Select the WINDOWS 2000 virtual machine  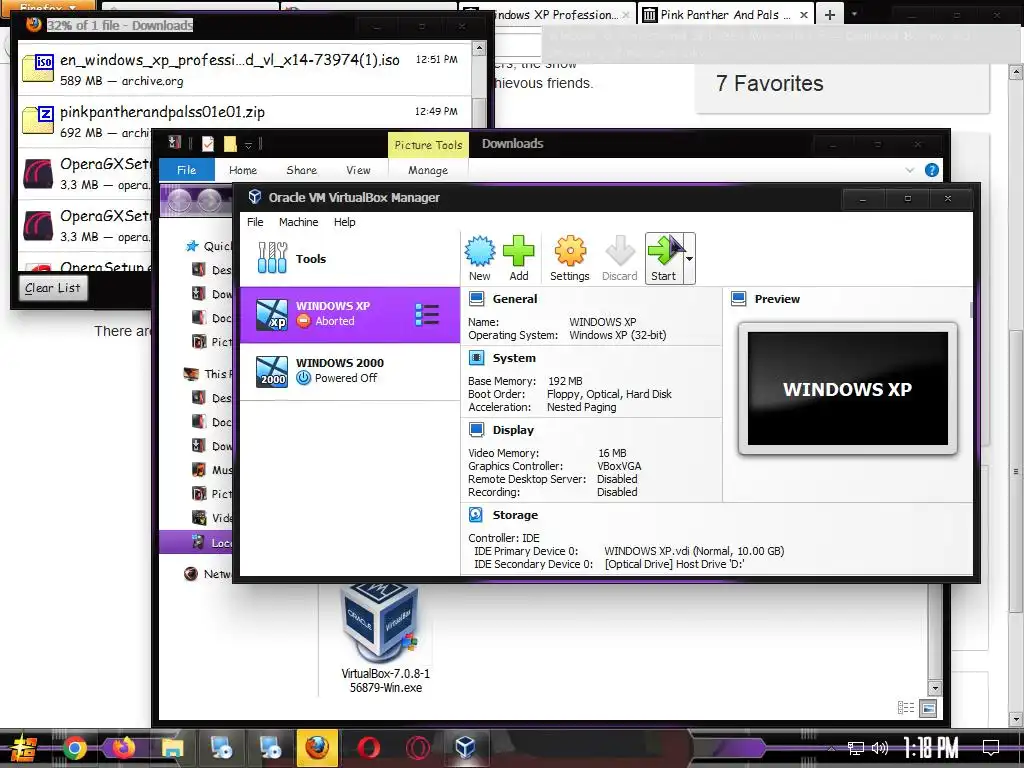(350, 371)
